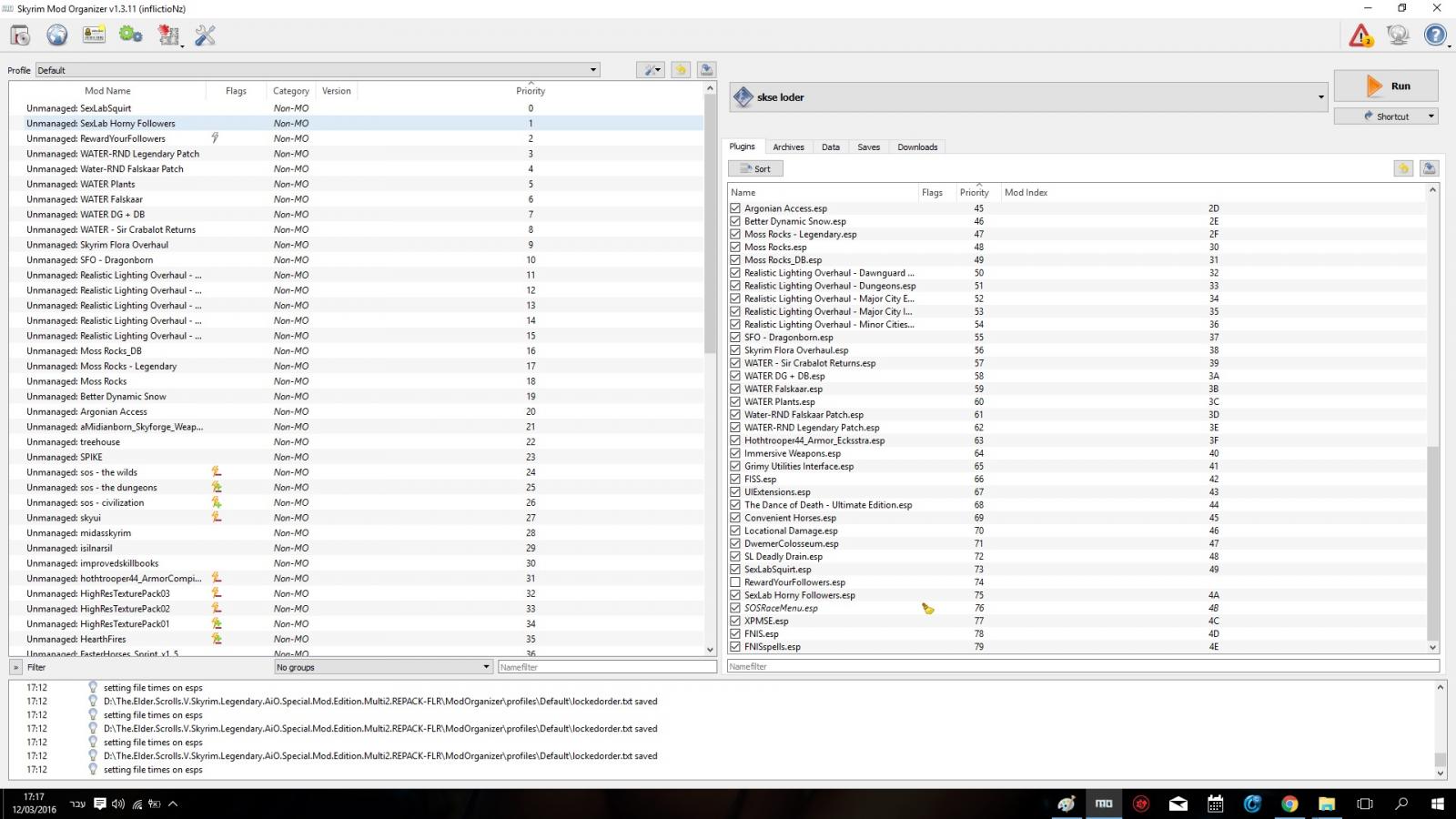The height and width of the screenshot is (819, 1456).
Task: Sort plugins by the Mod Index header
Action: (1026, 192)
